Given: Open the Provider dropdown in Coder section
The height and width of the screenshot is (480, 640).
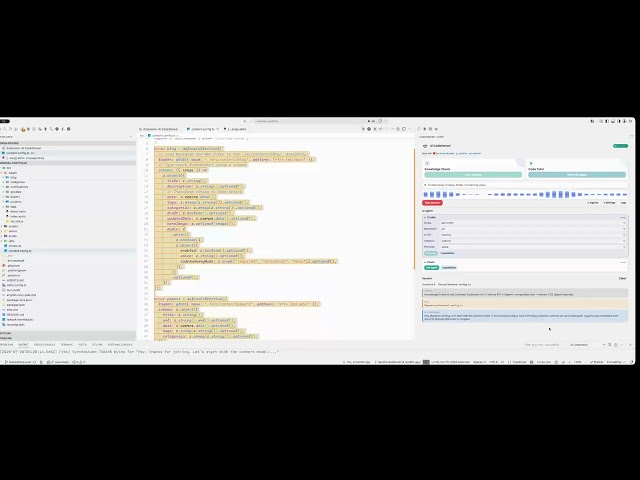Looking at the screenshot, I should click(533, 247).
